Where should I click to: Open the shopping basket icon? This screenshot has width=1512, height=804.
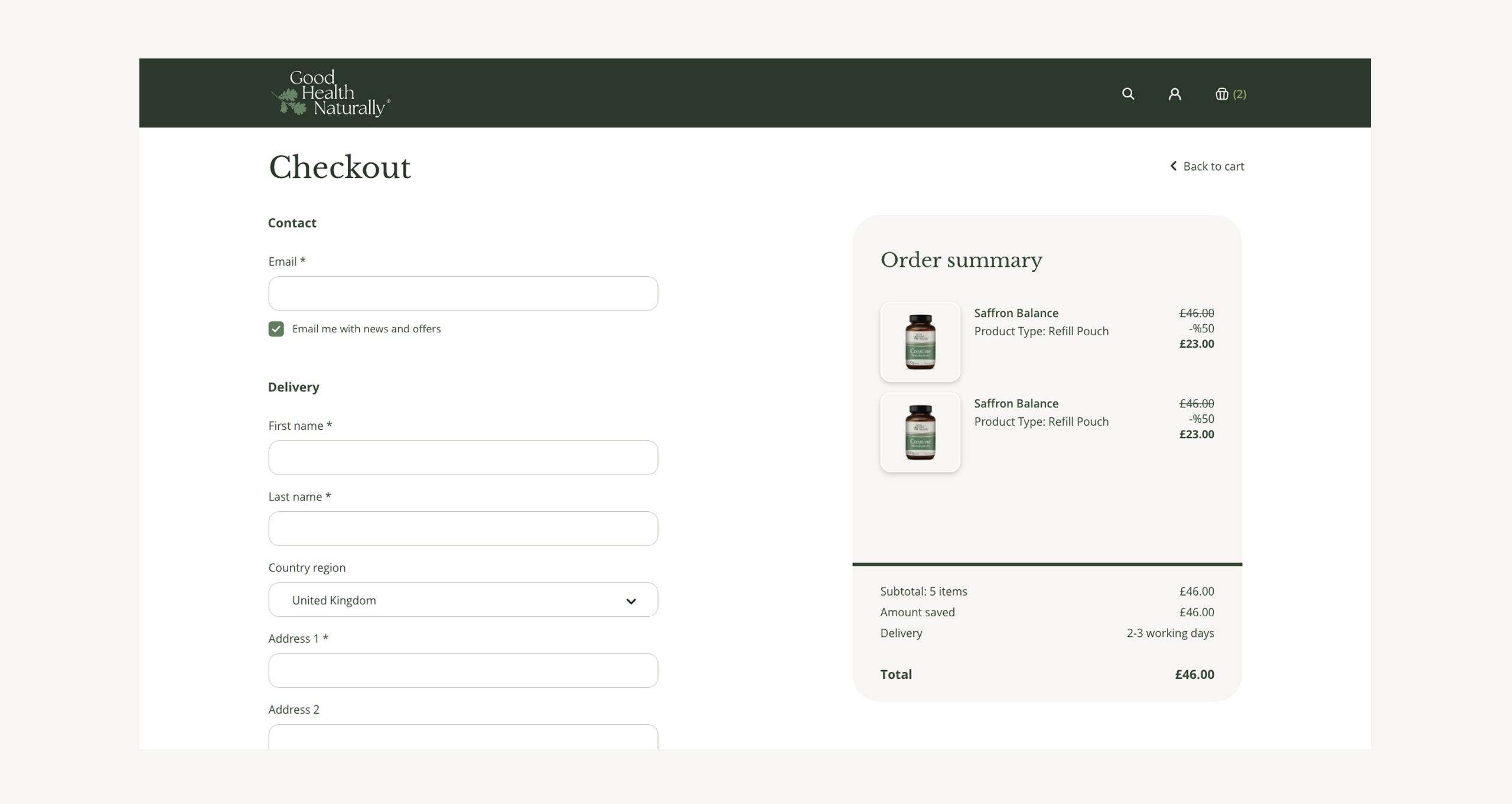[1221, 94]
